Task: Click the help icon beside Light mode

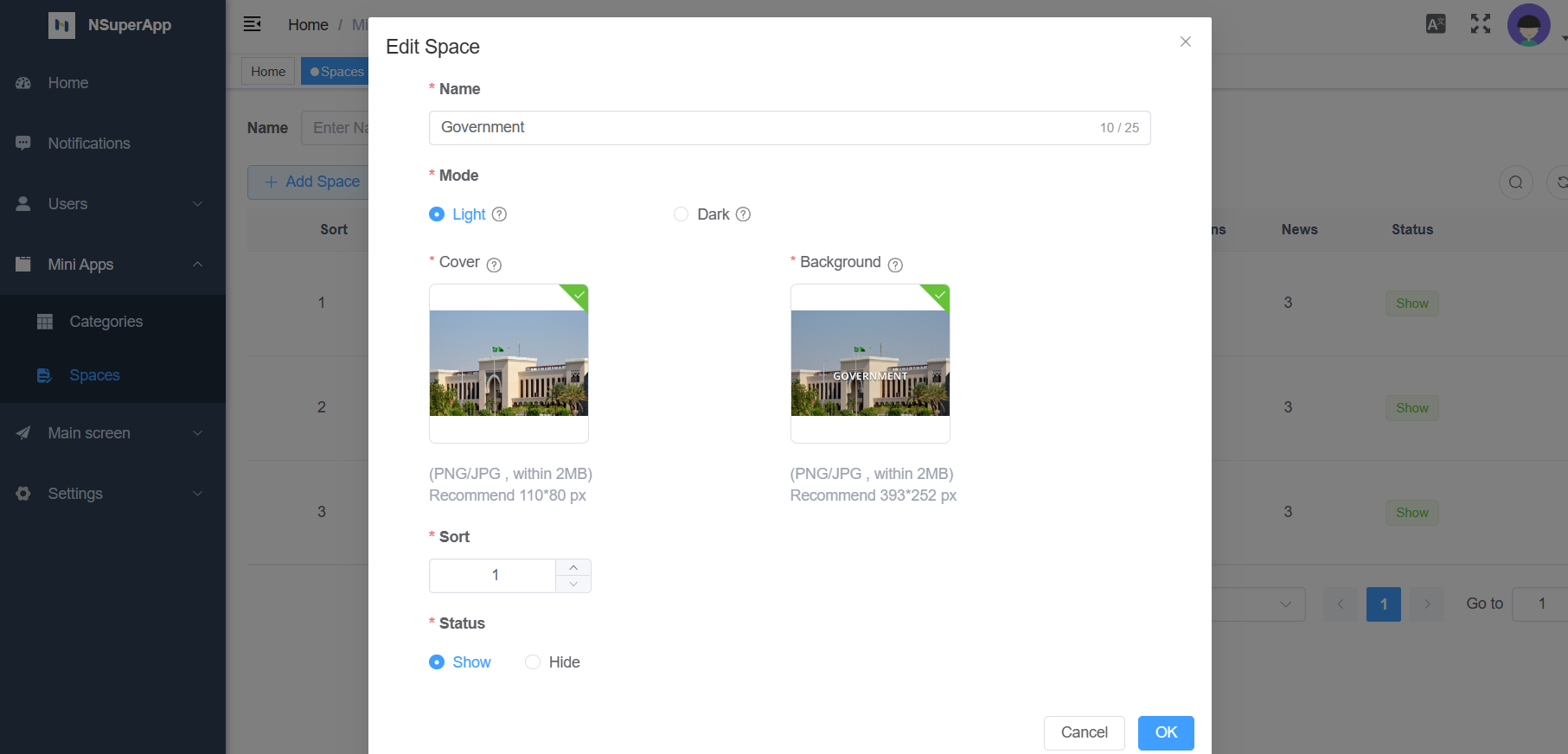Action: 499,214
